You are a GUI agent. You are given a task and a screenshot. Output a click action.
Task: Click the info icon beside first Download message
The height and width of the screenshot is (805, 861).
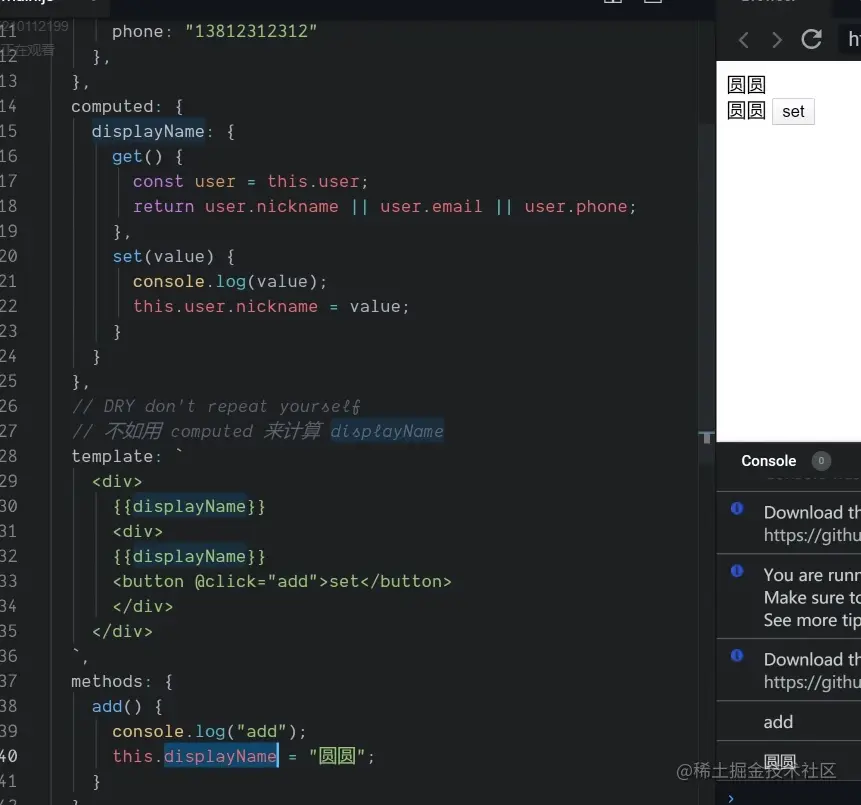(737, 508)
